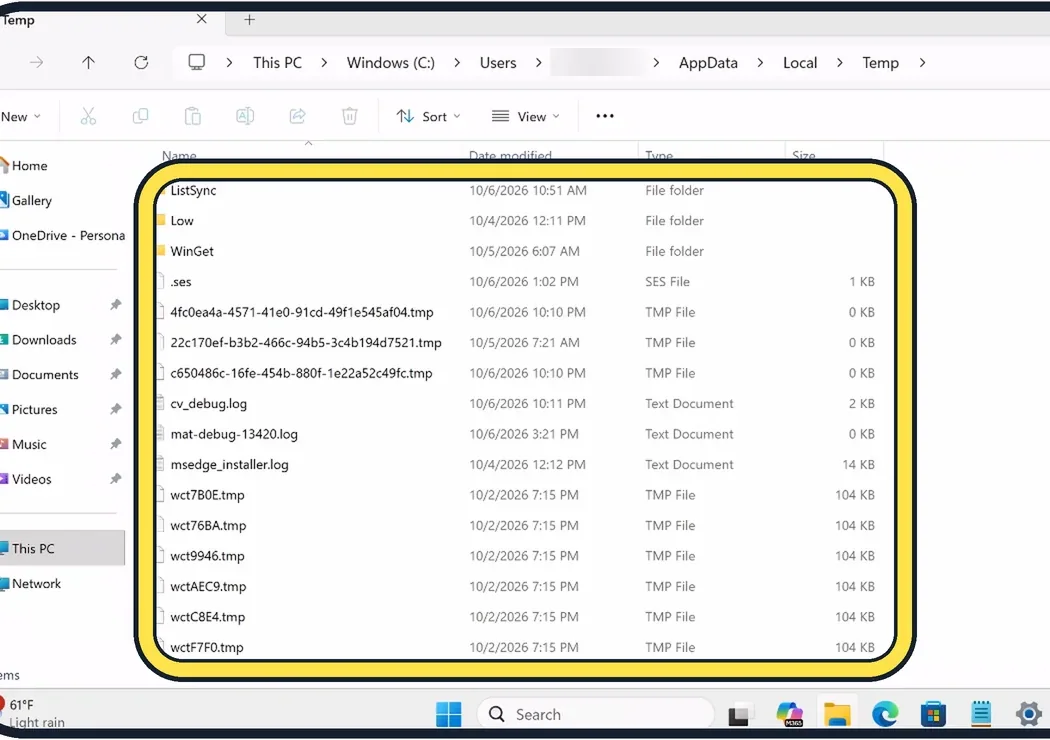This screenshot has height=740, width=1050.
Task: Open Notepad icon in taskbar
Action: (981, 714)
